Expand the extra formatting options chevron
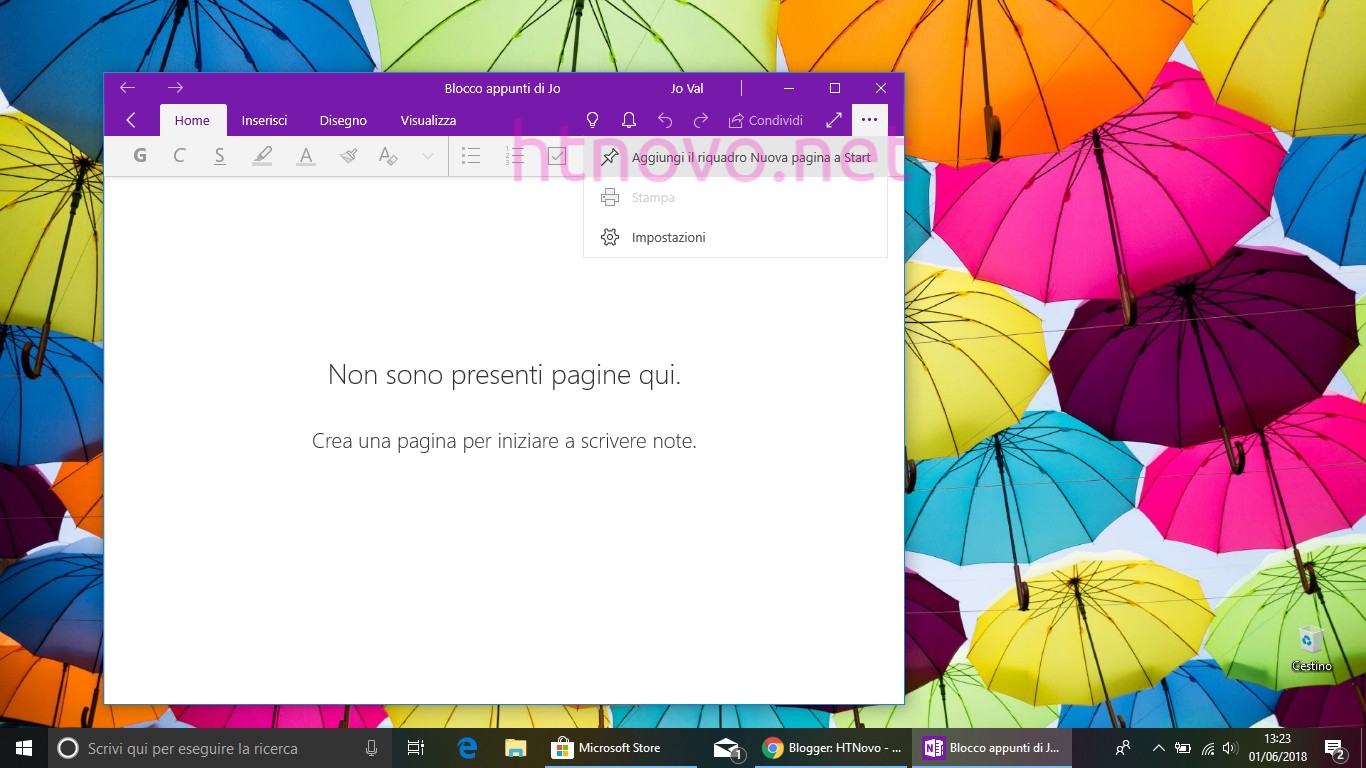 [427, 156]
